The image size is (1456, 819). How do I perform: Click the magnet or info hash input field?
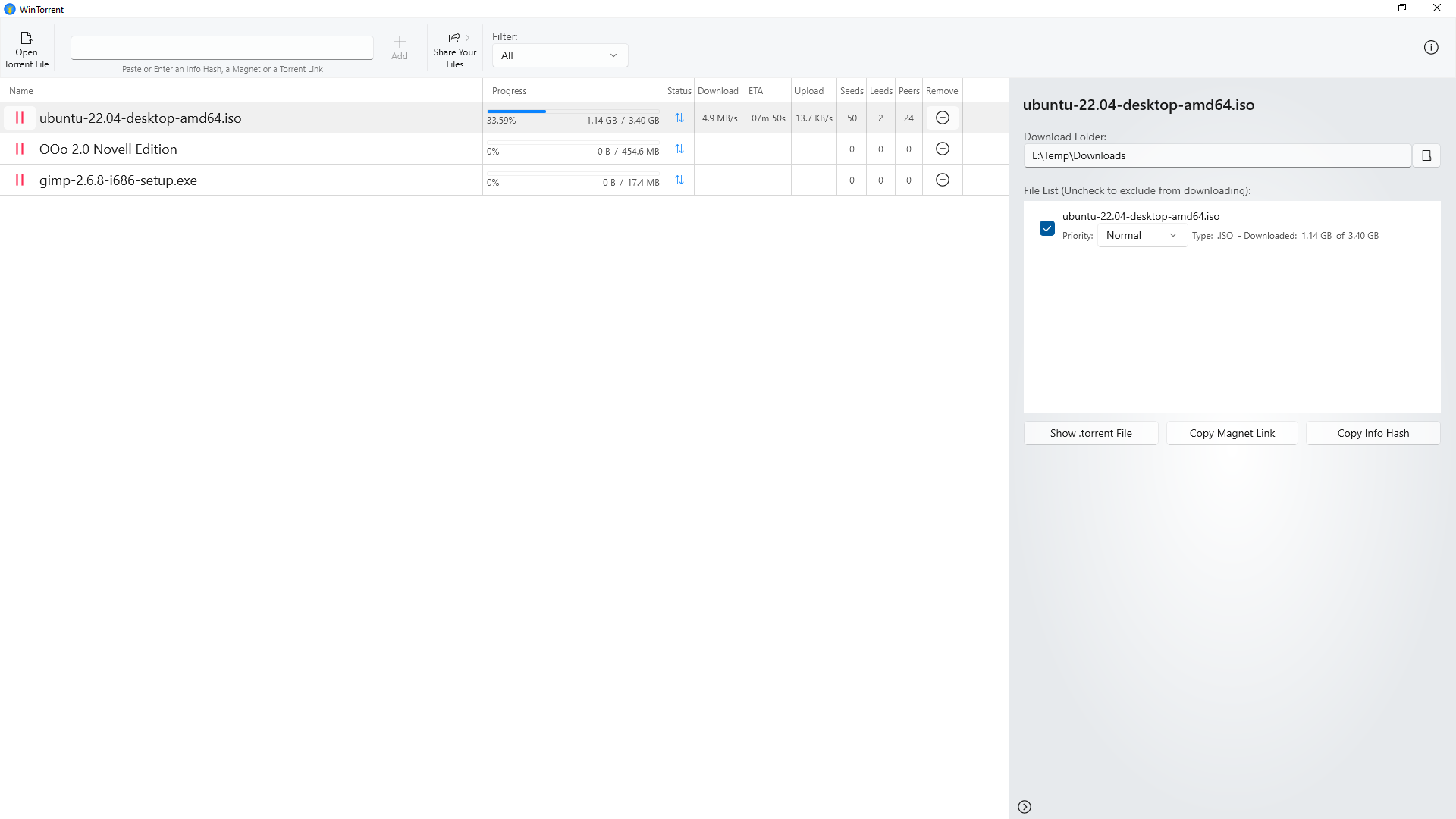point(222,48)
